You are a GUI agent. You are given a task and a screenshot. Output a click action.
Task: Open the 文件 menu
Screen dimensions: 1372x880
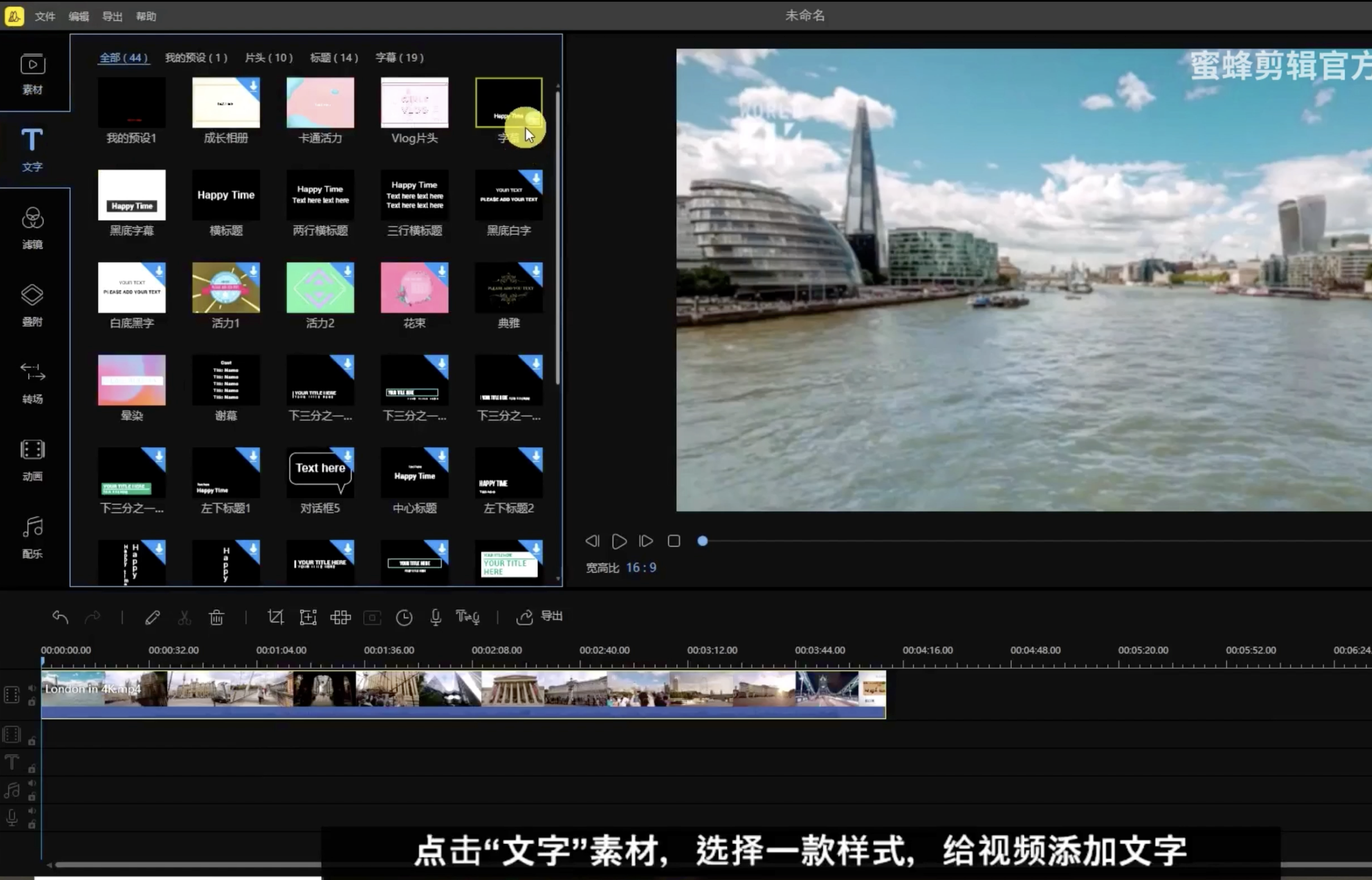(45, 16)
